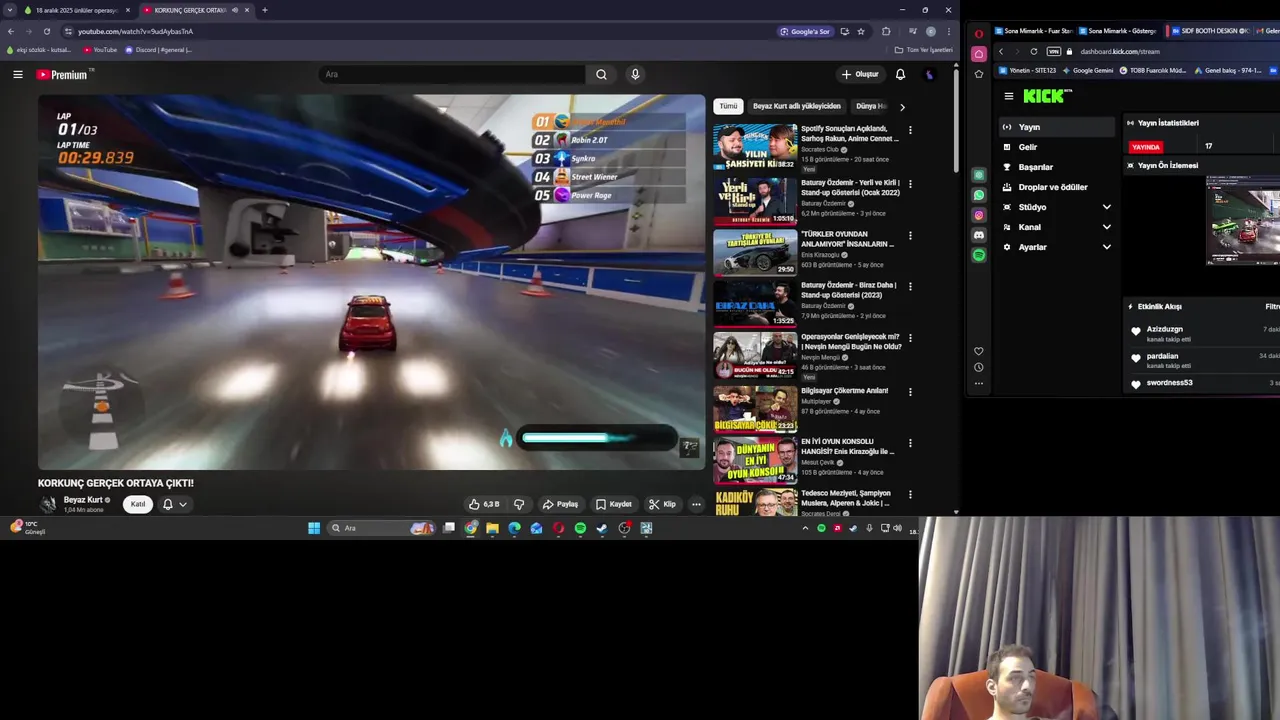Select Beyaz Kurt adlı yükleyiciden chip
Screen dimensions: 1280x720
coord(797,106)
